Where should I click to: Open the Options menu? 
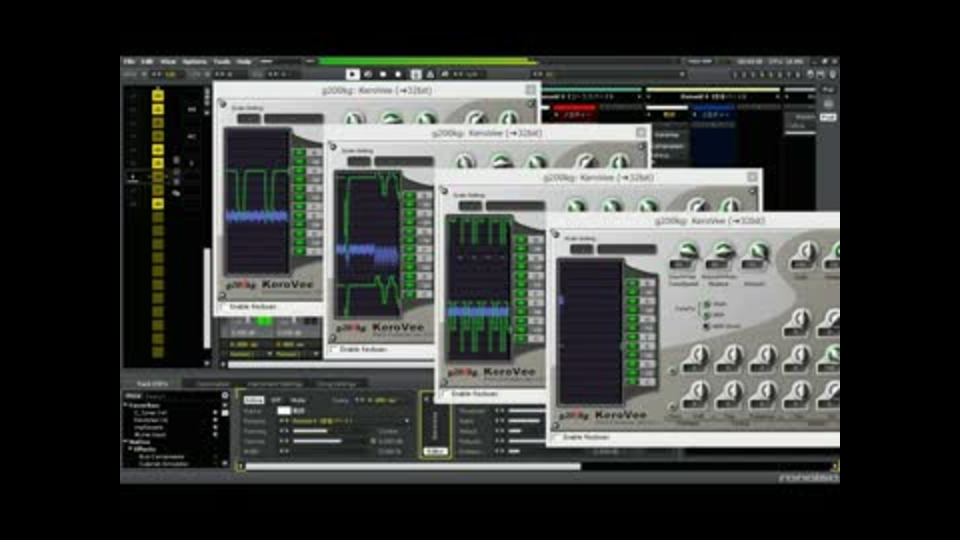pos(195,61)
